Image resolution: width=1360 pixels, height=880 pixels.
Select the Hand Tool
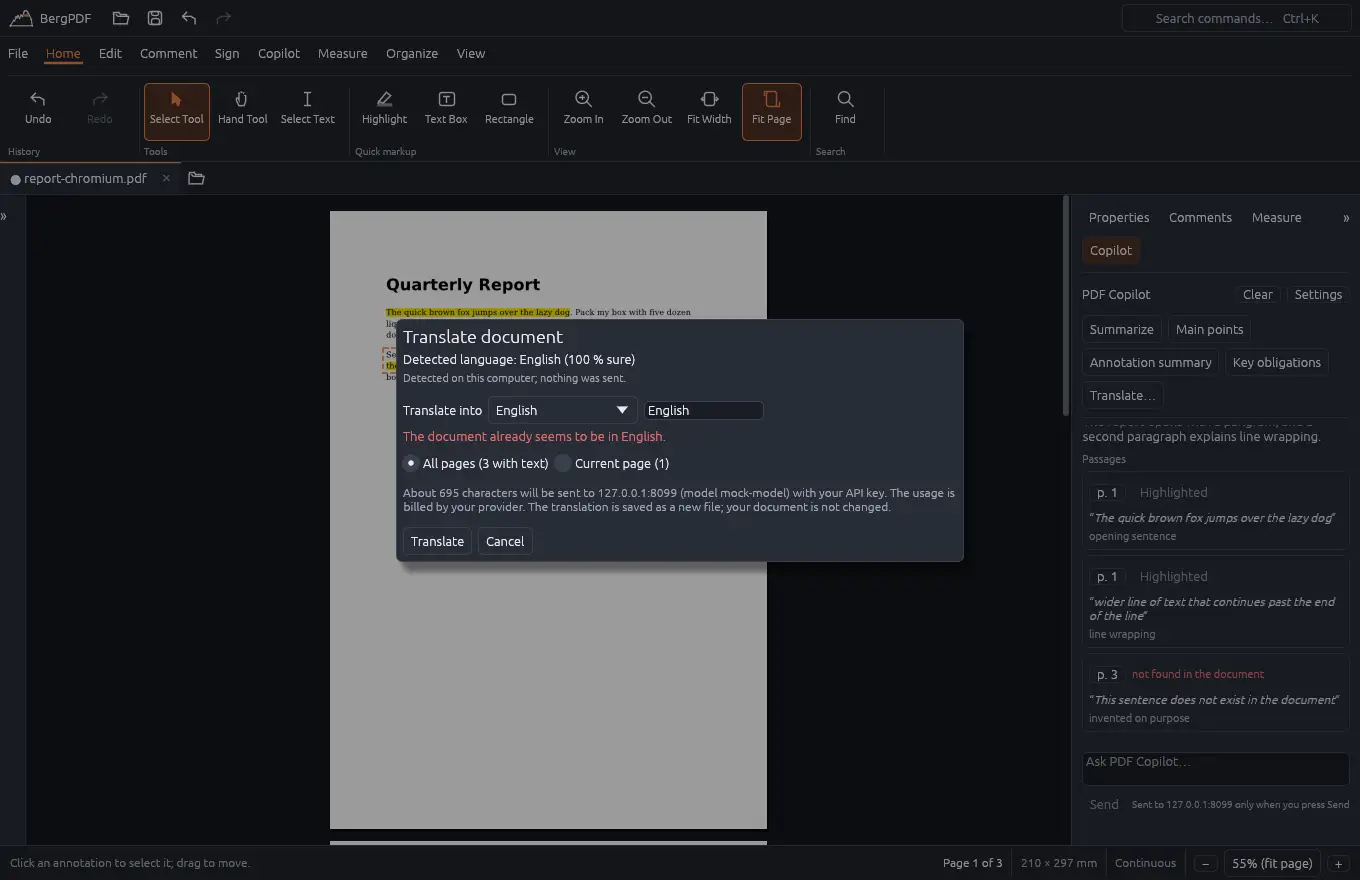coord(243,111)
